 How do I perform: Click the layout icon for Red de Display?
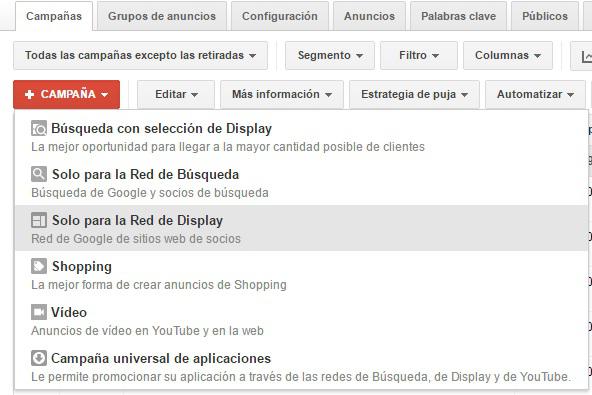(x=39, y=220)
